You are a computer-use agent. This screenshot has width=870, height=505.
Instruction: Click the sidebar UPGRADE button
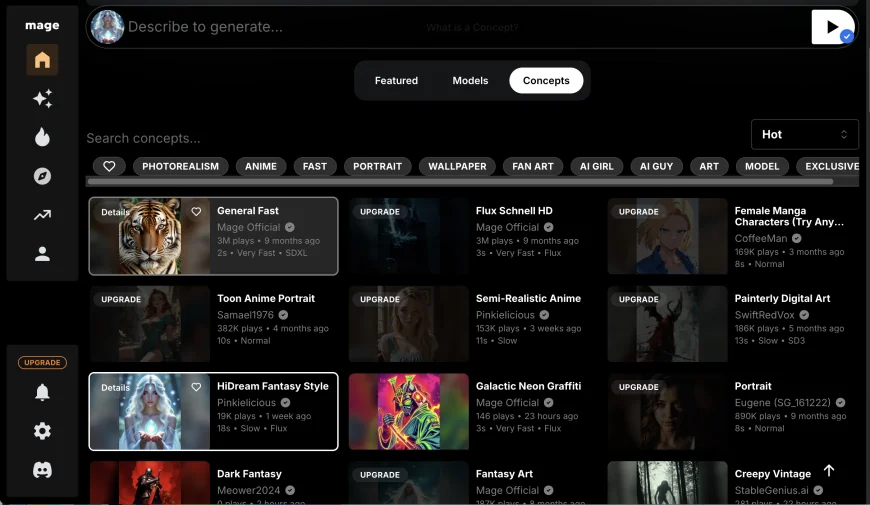pos(42,363)
